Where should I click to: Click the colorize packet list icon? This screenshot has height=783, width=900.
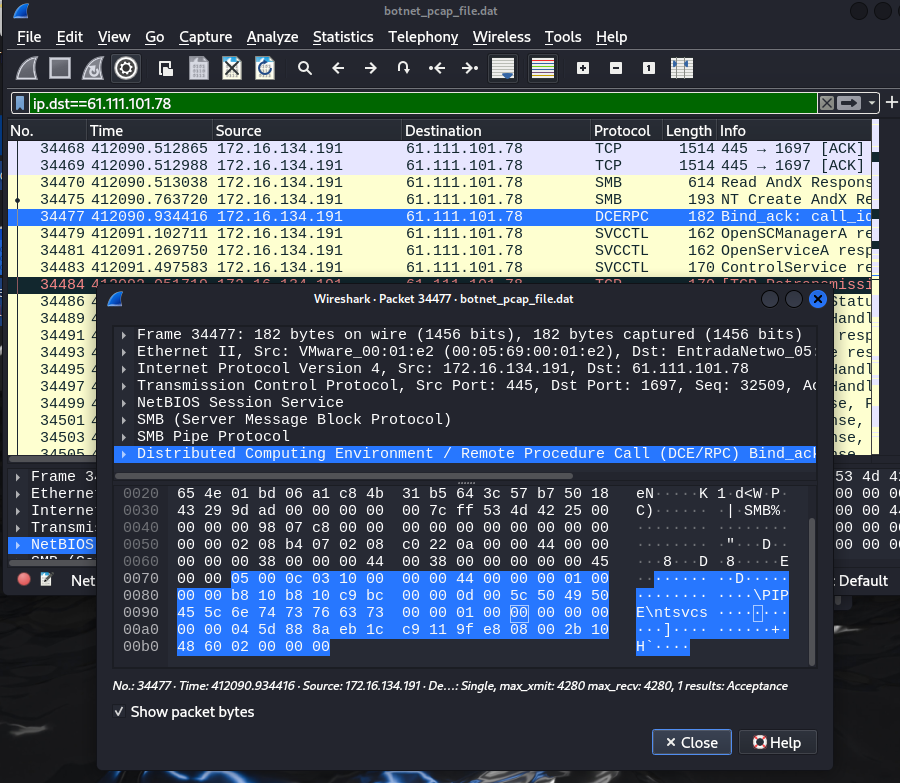click(543, 68)
